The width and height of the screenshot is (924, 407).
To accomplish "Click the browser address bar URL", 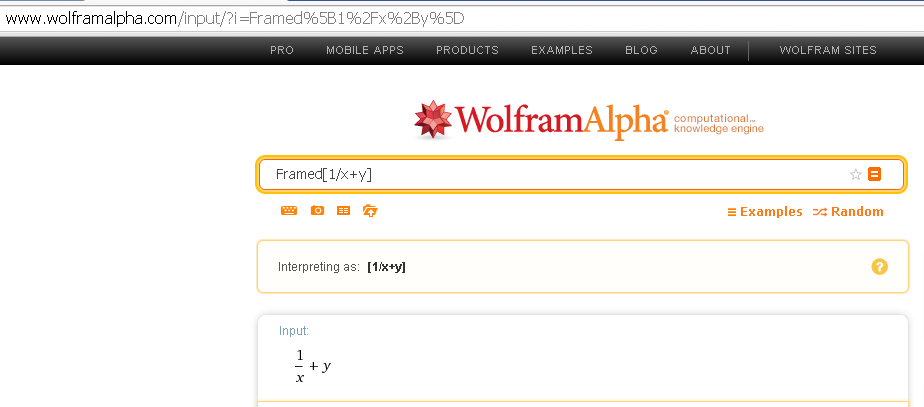I will click(x=235, y=19).
